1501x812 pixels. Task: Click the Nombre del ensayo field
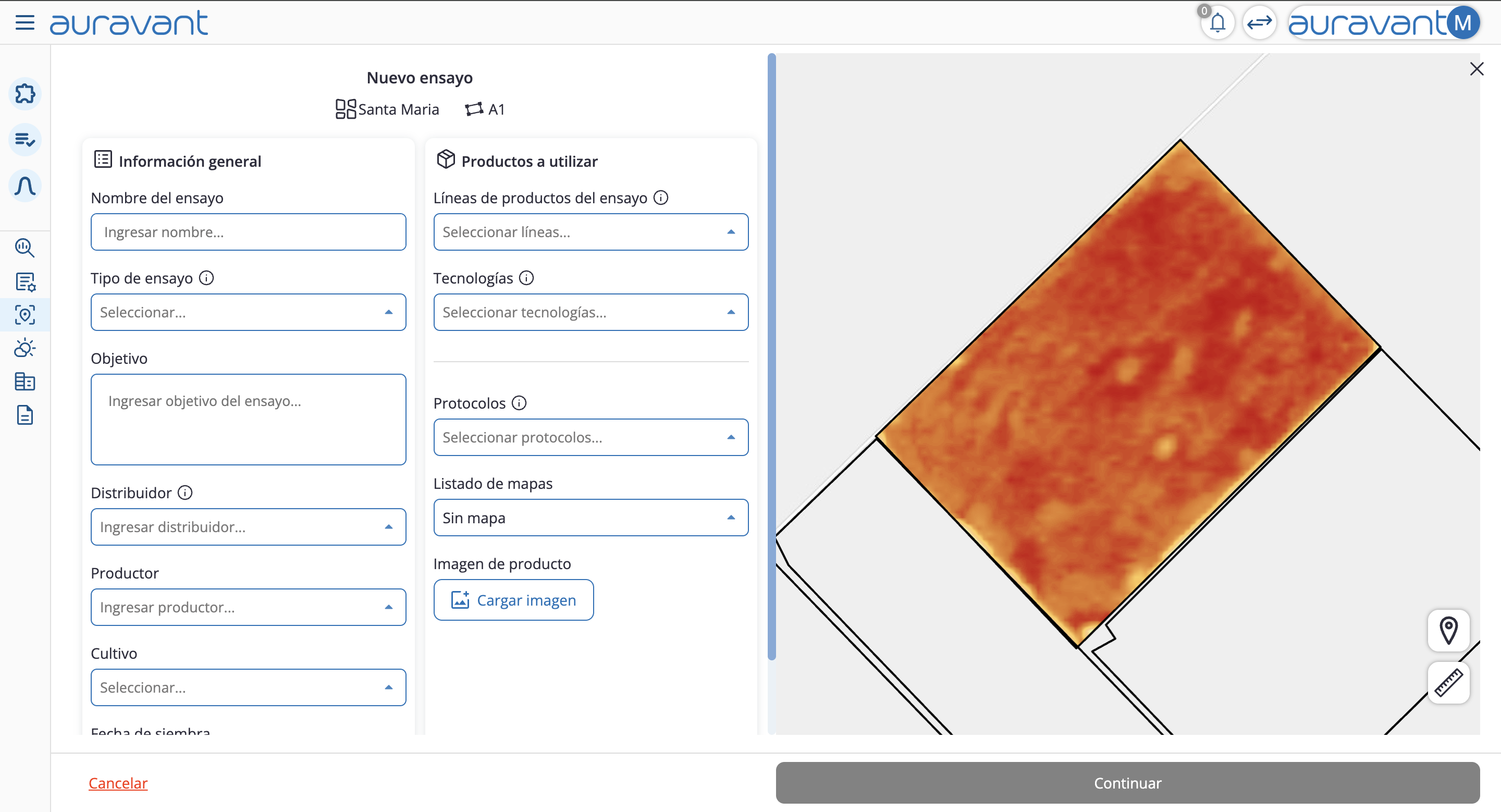248,232
